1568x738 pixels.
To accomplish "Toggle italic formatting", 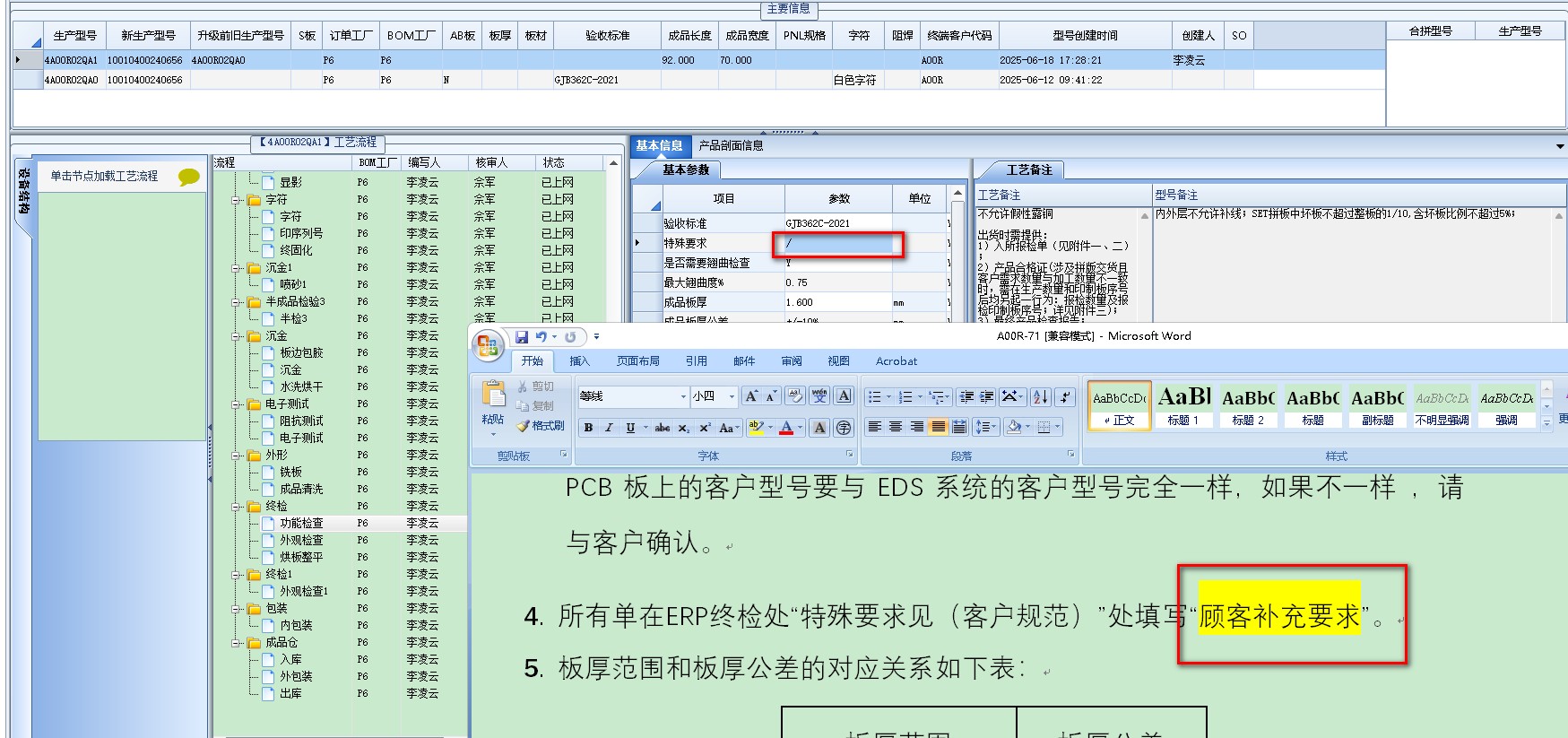I will (x=609, y=428).
